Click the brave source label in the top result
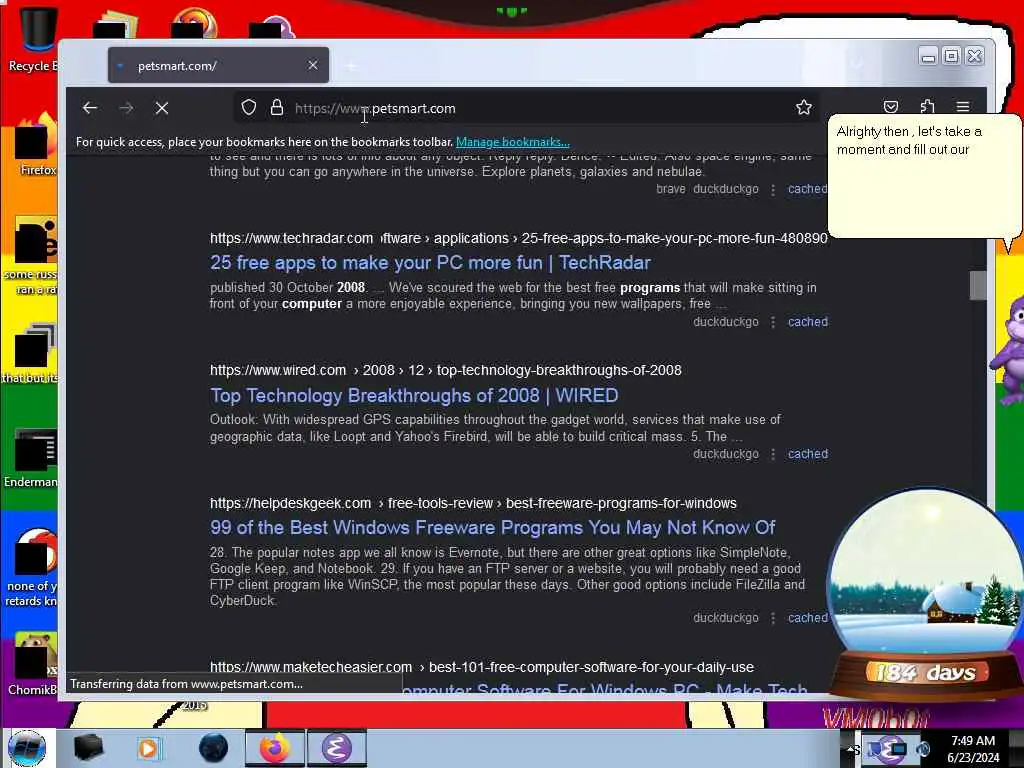The height and width of the screenshot is (768, 1024). coord(671,189)
